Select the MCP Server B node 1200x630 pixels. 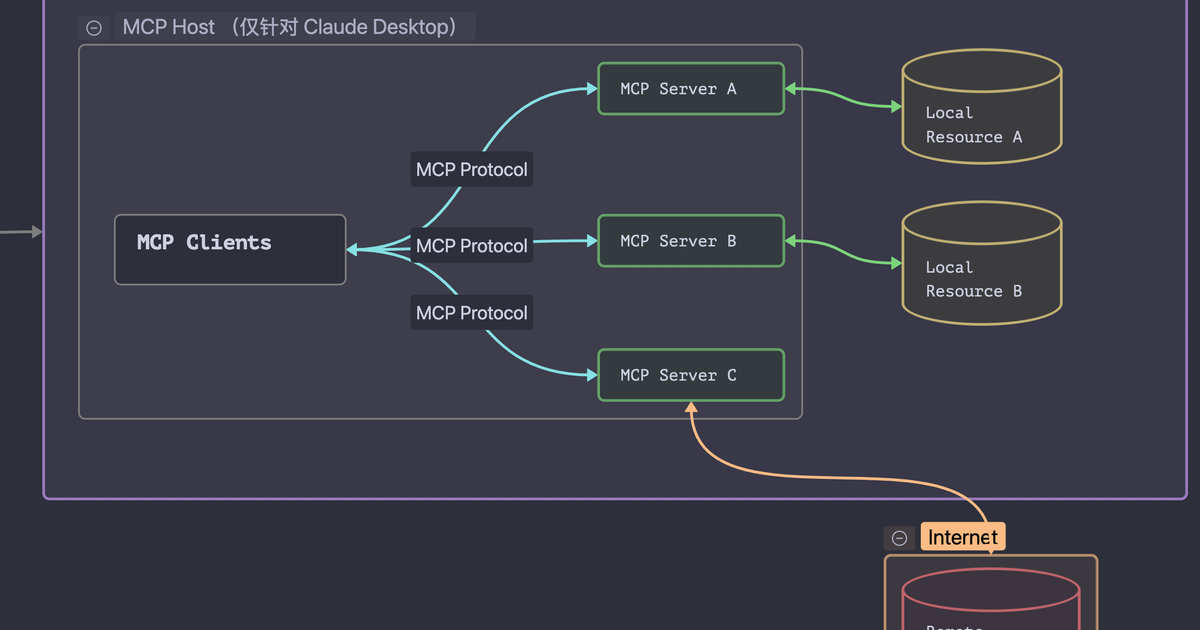(x=691, y=241)
